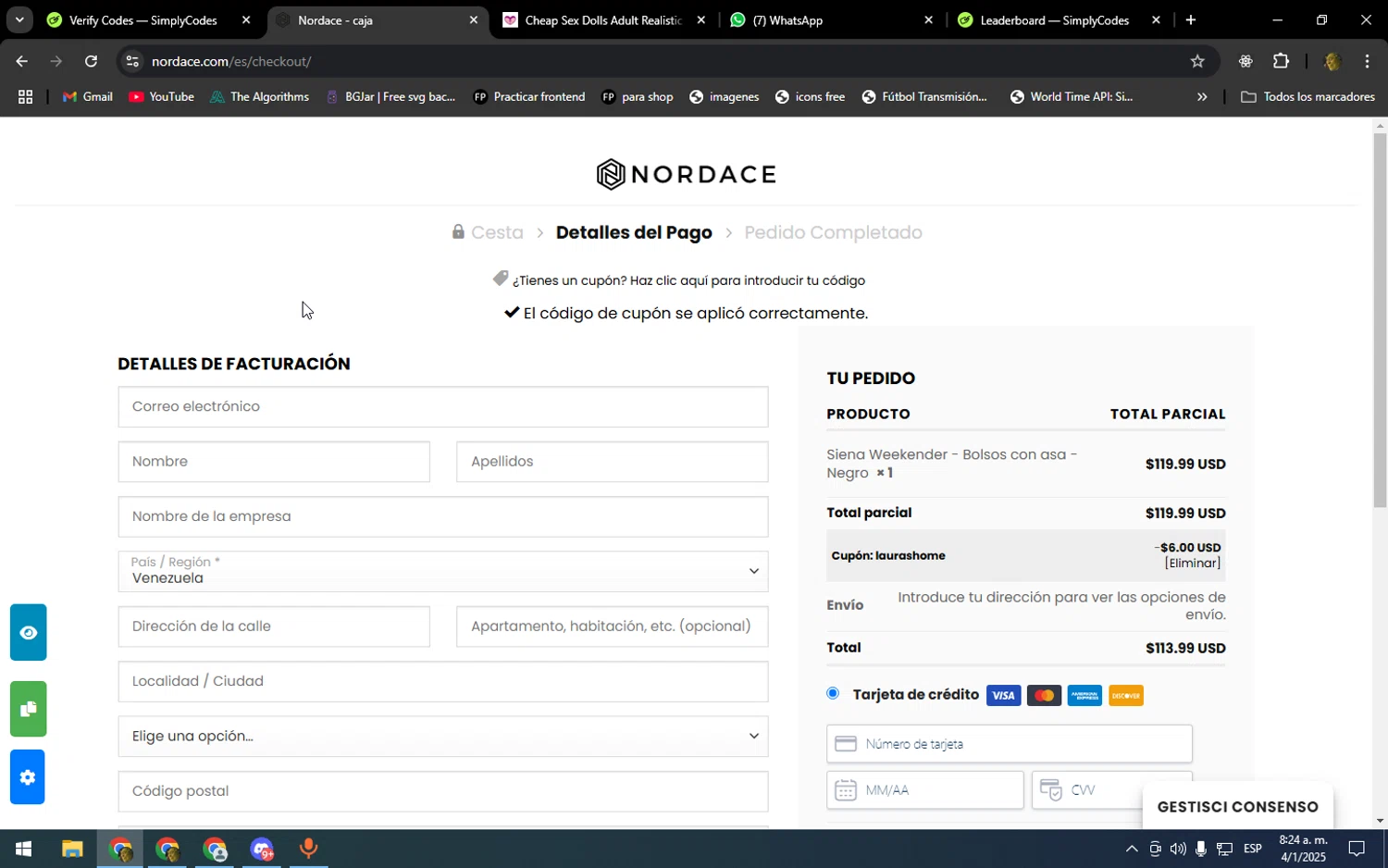
Task: Click the microphone app on the taskbar
Action: 308,849
